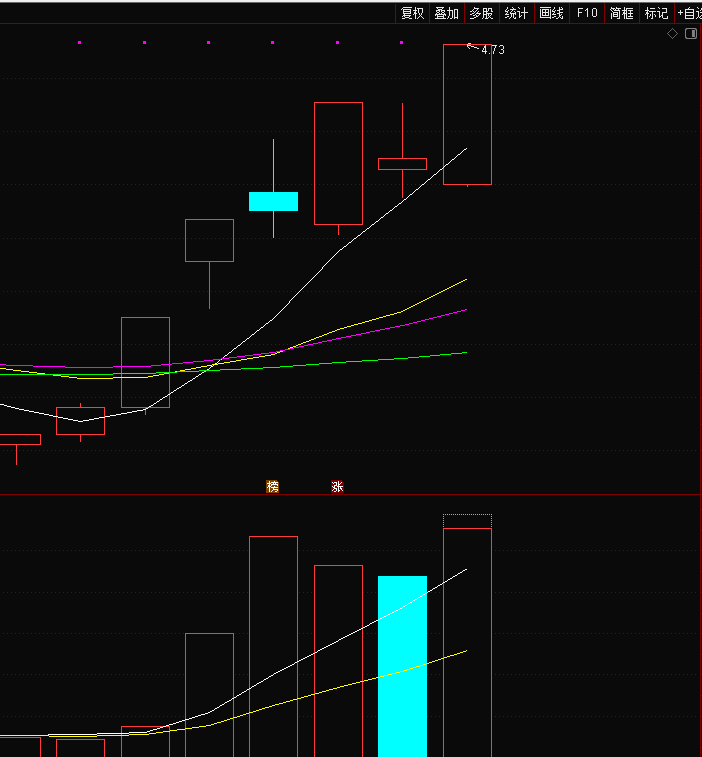Open the F10 company info page
702x757 pixels.
pos(587,13)
